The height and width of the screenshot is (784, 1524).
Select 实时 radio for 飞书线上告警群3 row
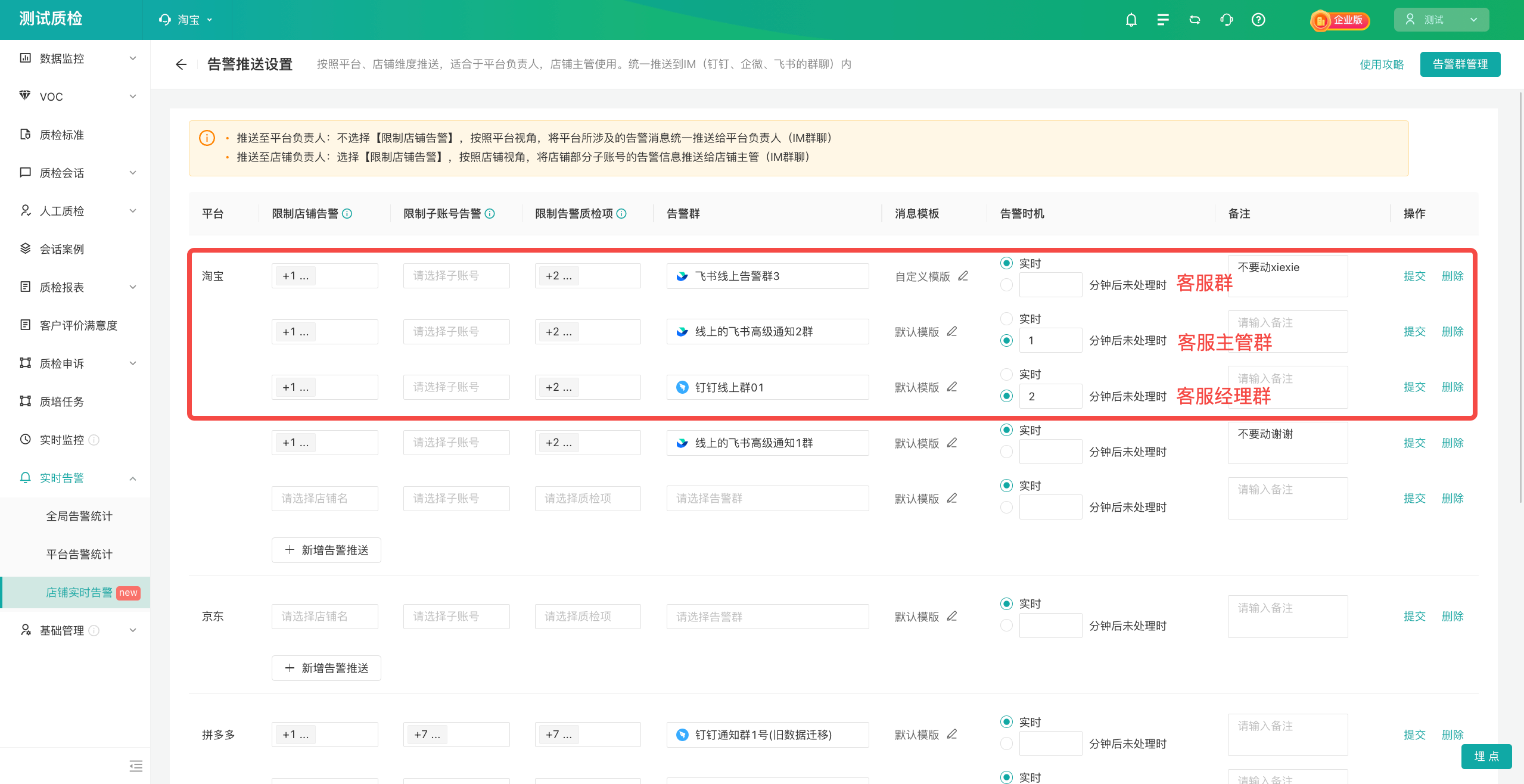tap(1007, 263)
